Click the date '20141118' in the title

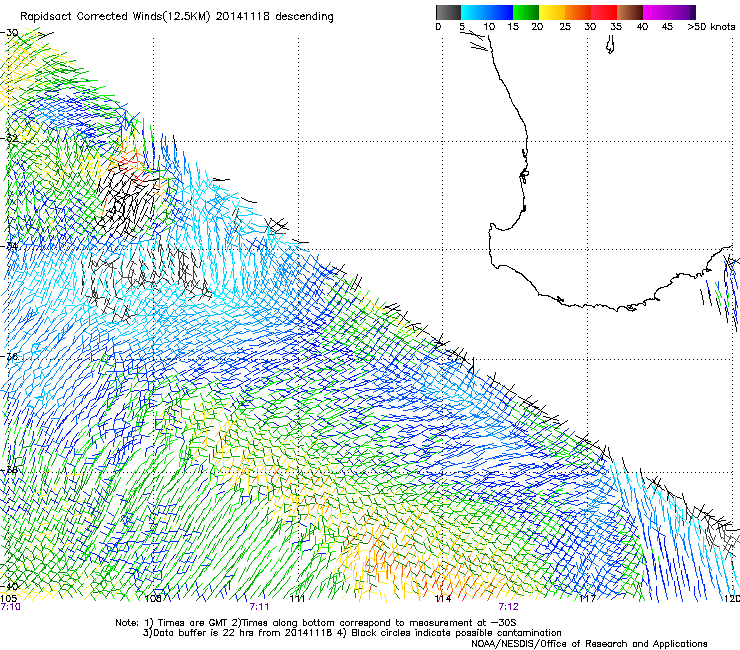click(243, 17)
